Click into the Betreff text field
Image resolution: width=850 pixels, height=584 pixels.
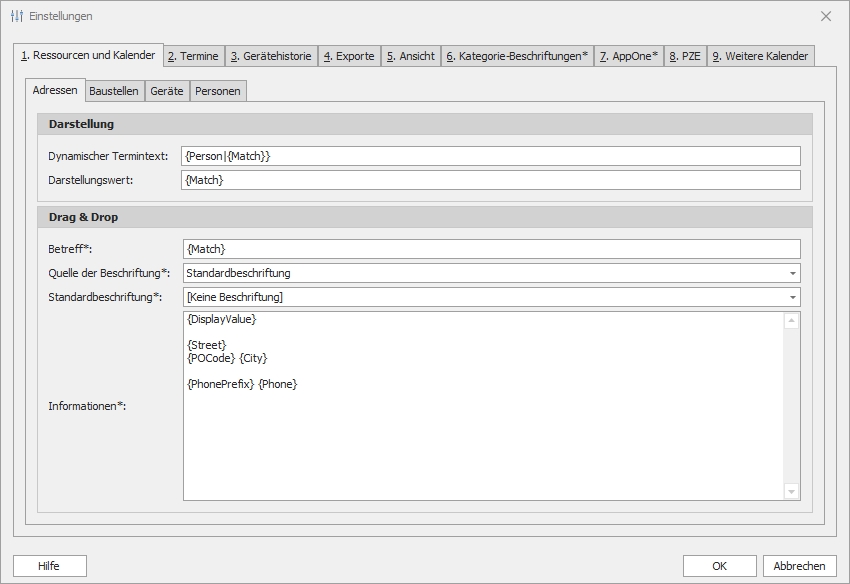click(491, 249)
